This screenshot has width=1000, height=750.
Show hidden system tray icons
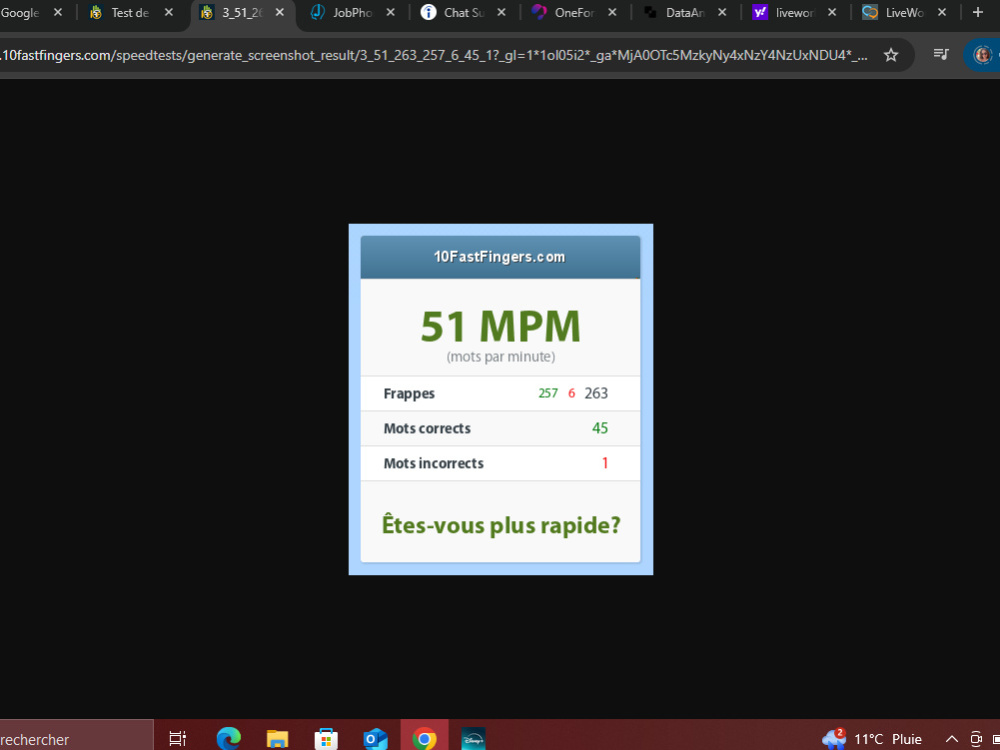[x=952, y=739]
